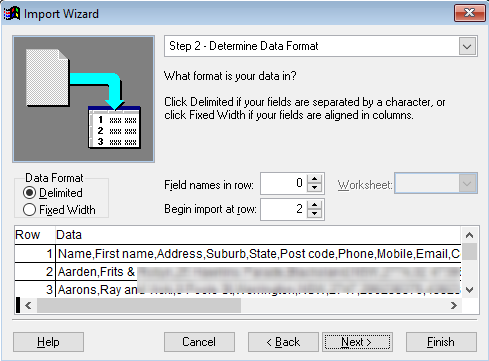Click the horizontal scrollbar thumb in preview
The image size is (489, 361).
[x=139, y=305]
